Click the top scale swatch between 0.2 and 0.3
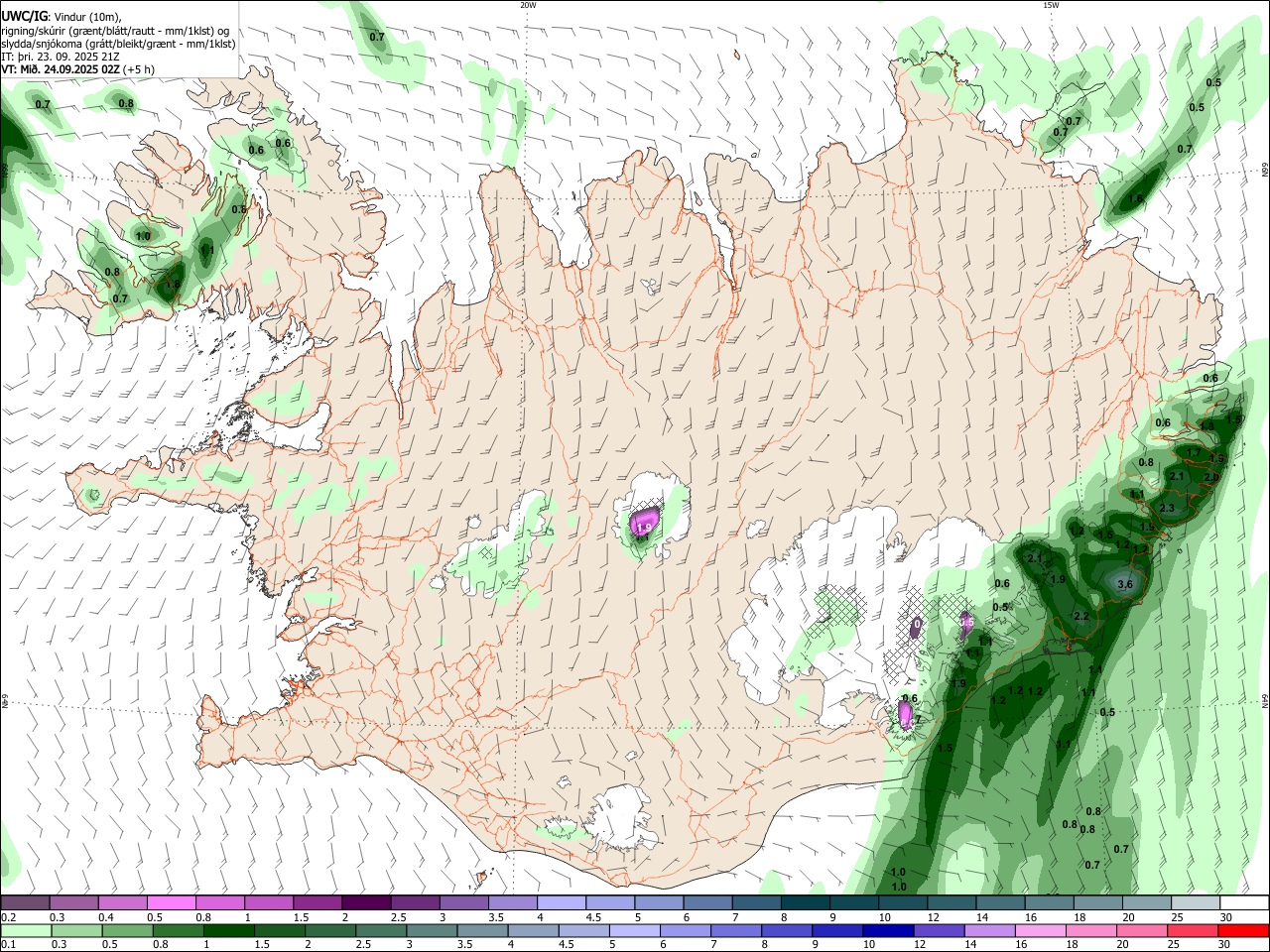 click(x=26, y=902)
